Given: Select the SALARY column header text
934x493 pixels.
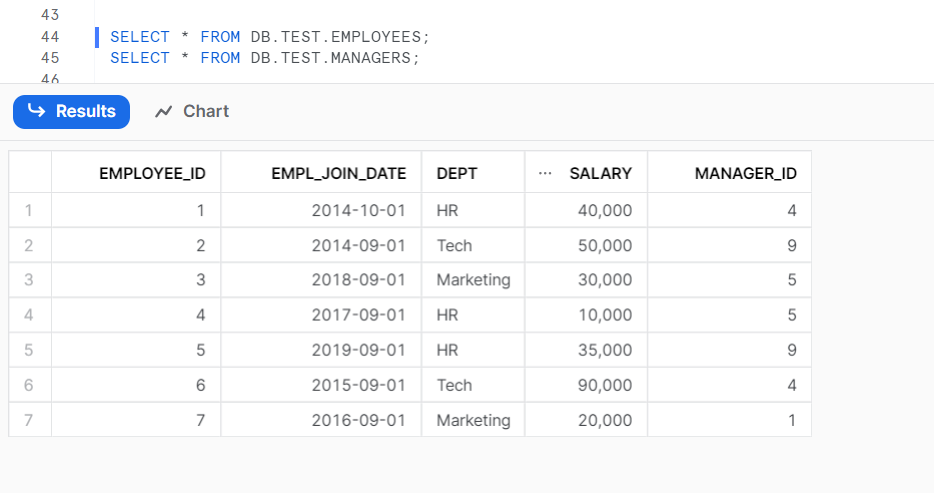Looking at the screenshot, I should (600, 173).
